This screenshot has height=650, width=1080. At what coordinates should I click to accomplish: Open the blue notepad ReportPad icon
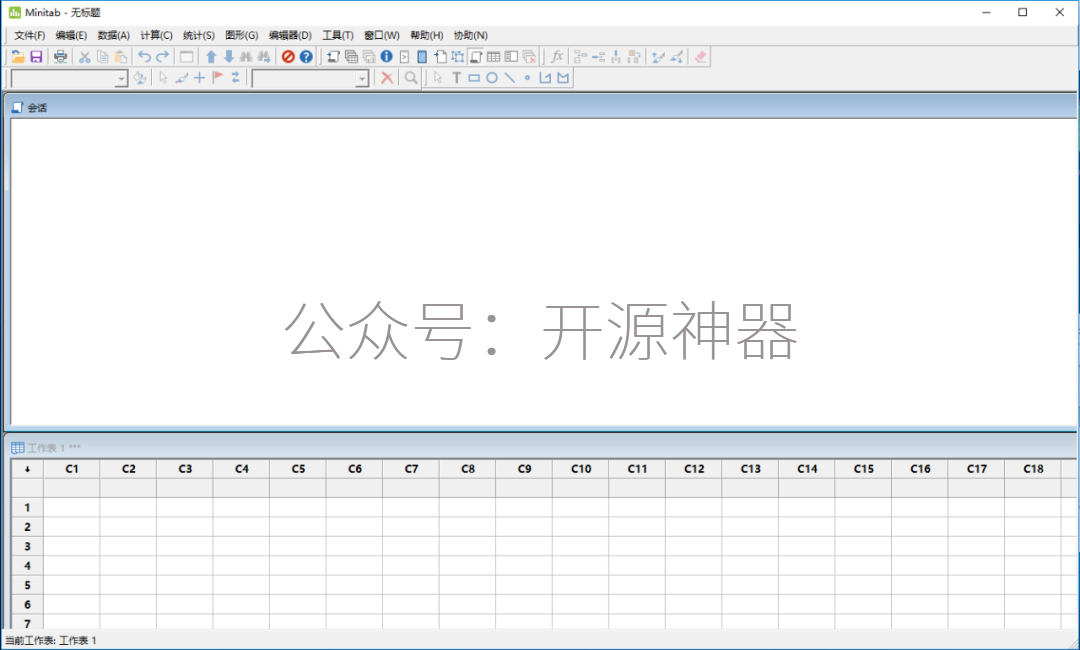point(422,57)
